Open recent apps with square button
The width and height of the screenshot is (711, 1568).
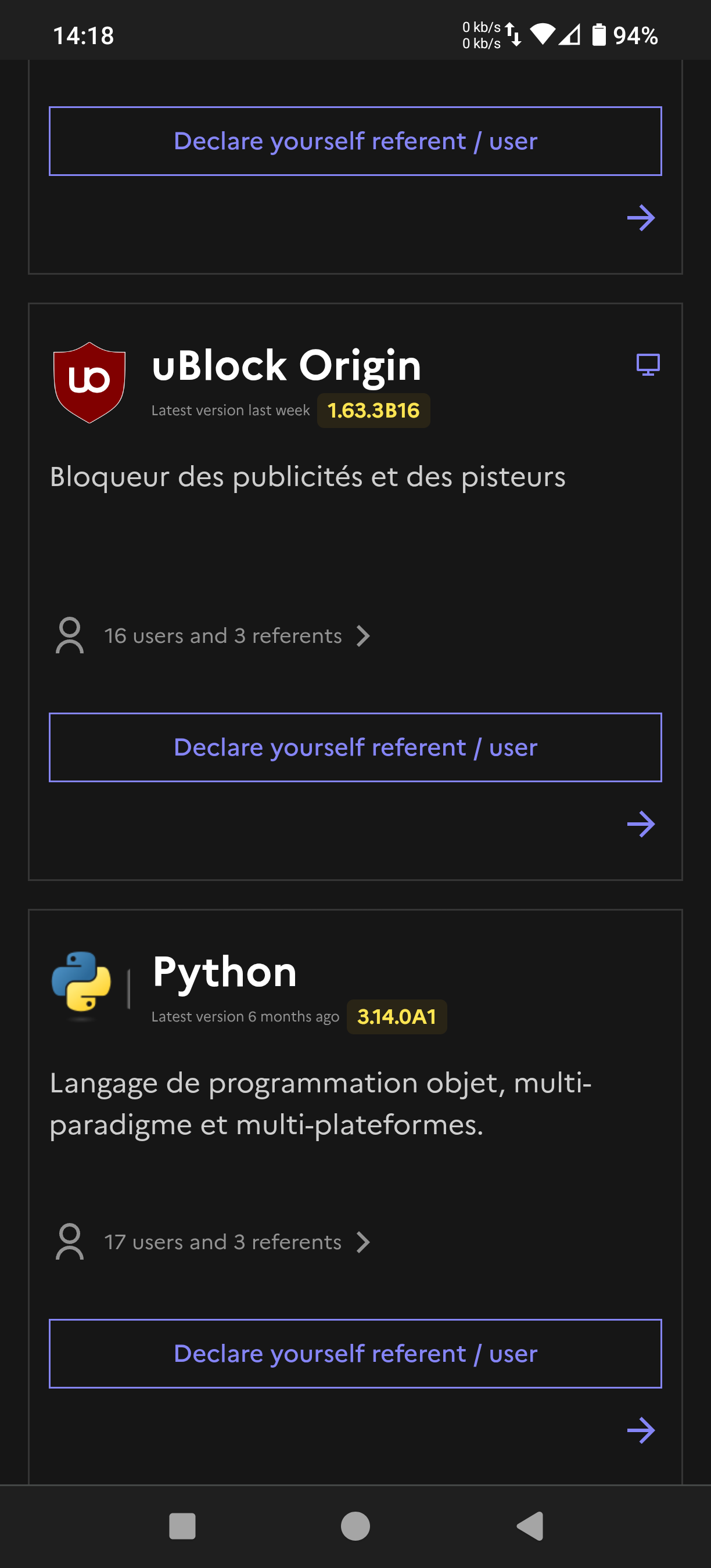pos(182,1526)
